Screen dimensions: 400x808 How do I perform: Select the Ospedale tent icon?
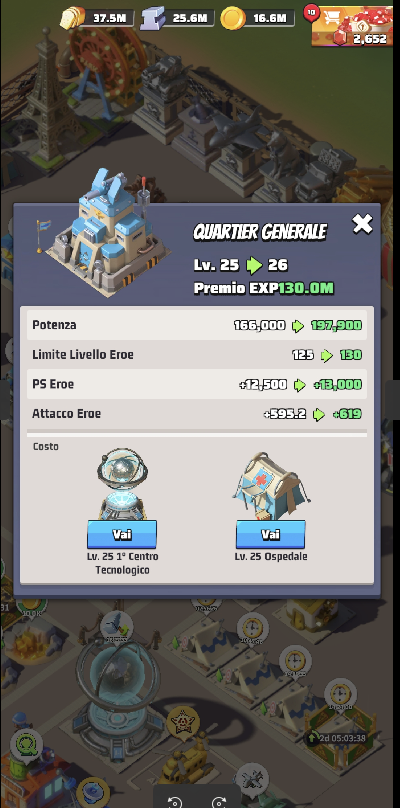tap(271, 487)
